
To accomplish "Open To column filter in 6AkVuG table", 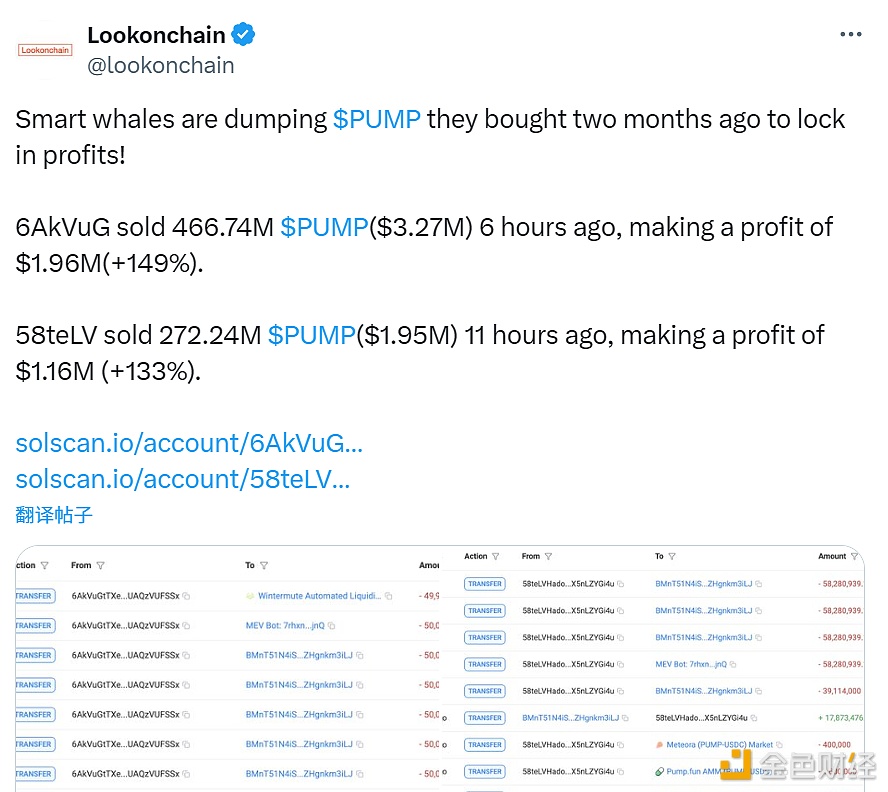I will tap(264, 566).
